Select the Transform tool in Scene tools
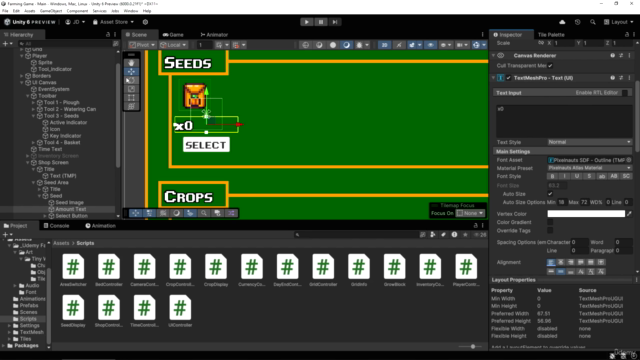This screenshot has width=640, height=360. [x=131, y=107]
